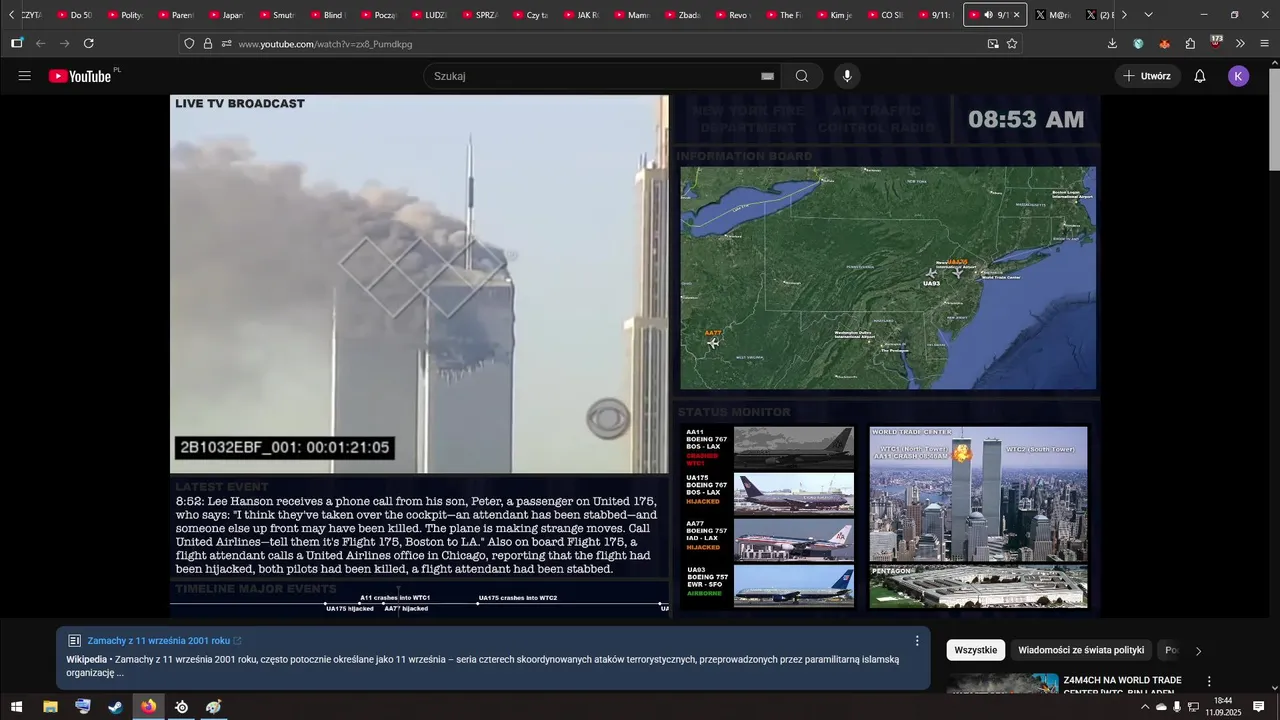Start voice search with microphone

point(848,76)
